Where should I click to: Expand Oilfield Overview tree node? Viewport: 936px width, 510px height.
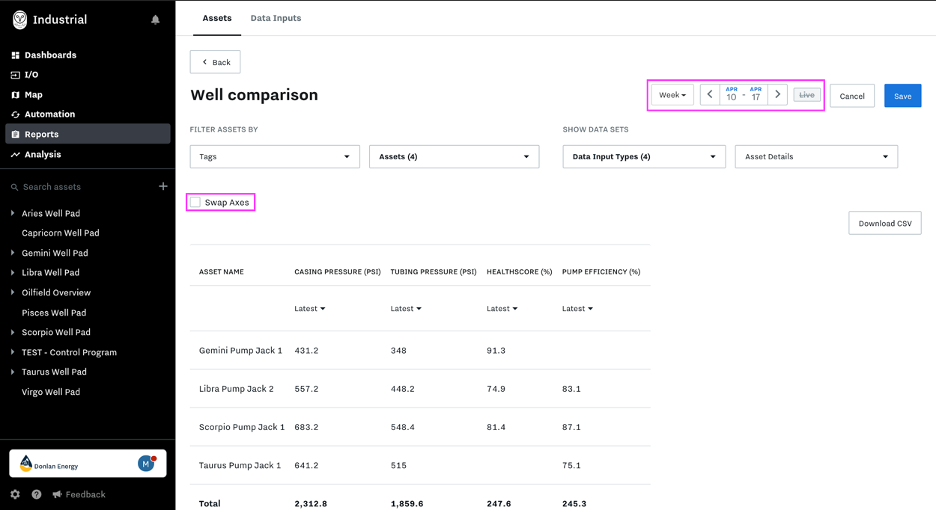(x=13, y=293)
